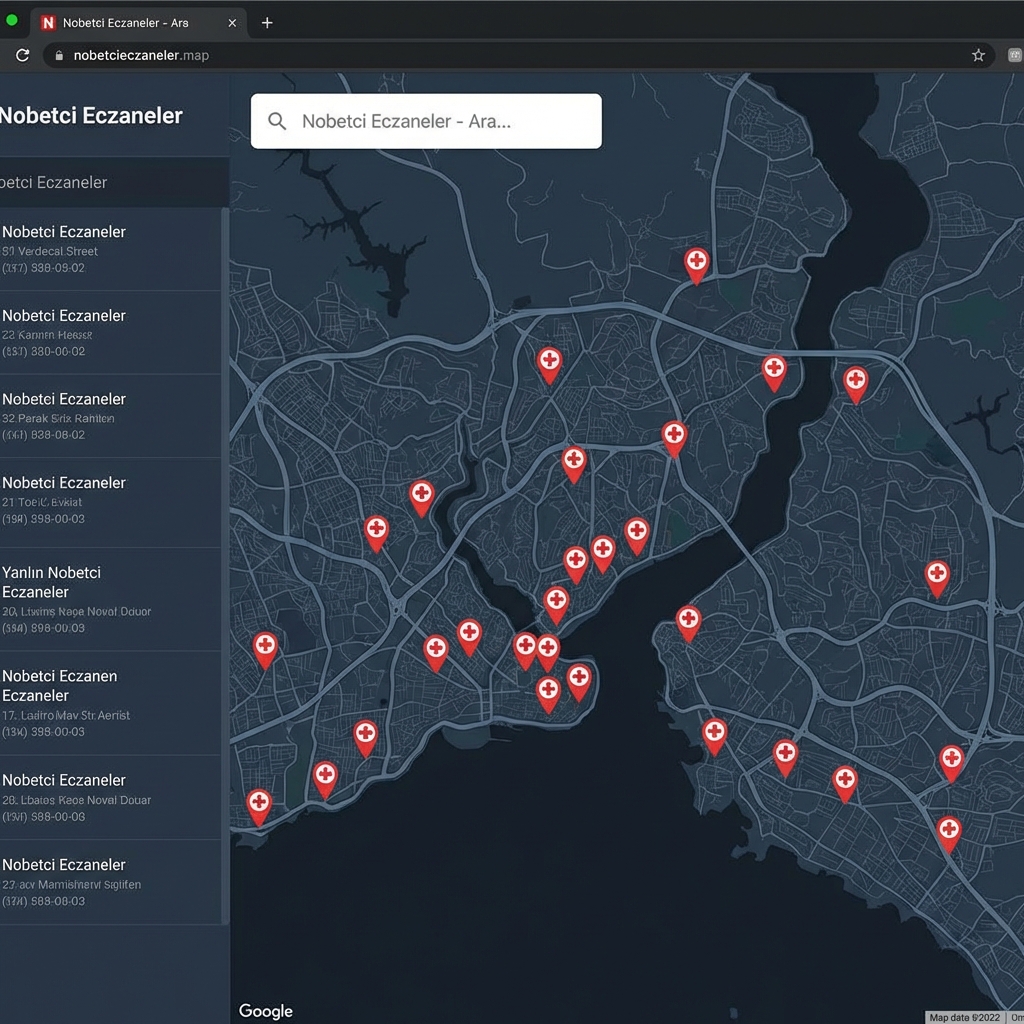The height and width of the screenshot is (1024, 1024).
Task: Click the nobetcieczaneler.map address bar
Action: [500, 56]
